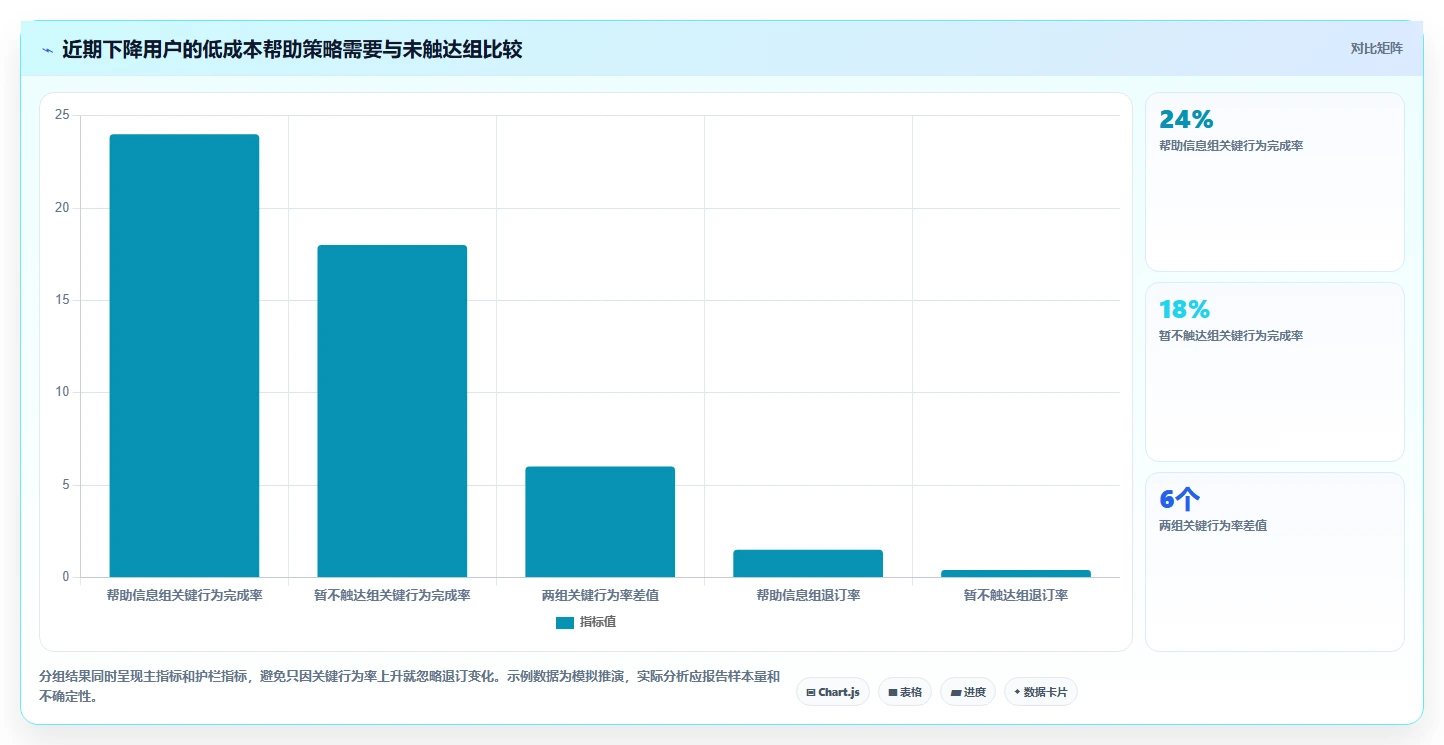Click the 帮助信息组退订率 bar

click(808, 563)
